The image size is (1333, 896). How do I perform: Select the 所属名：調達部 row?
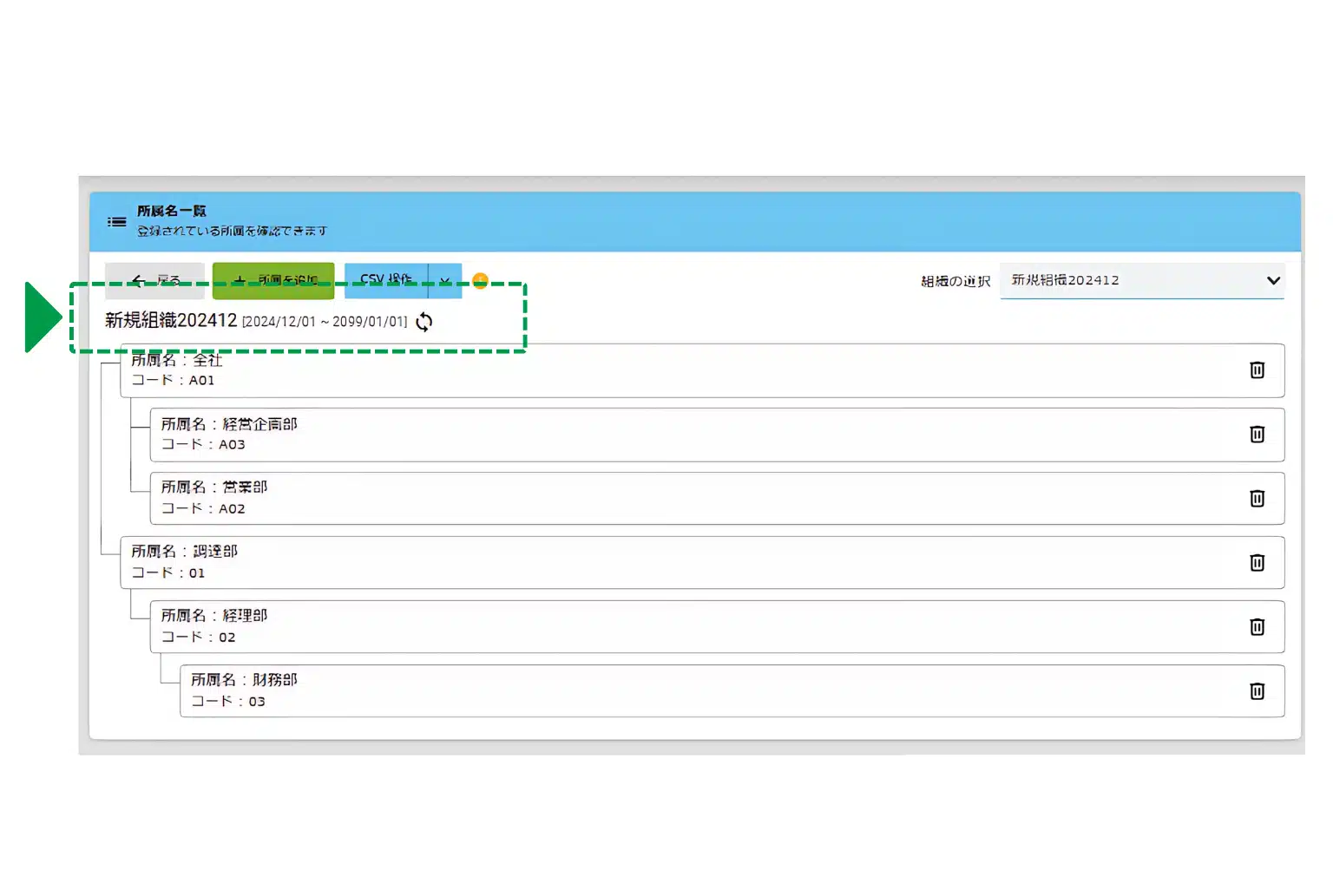pos(702,563)
